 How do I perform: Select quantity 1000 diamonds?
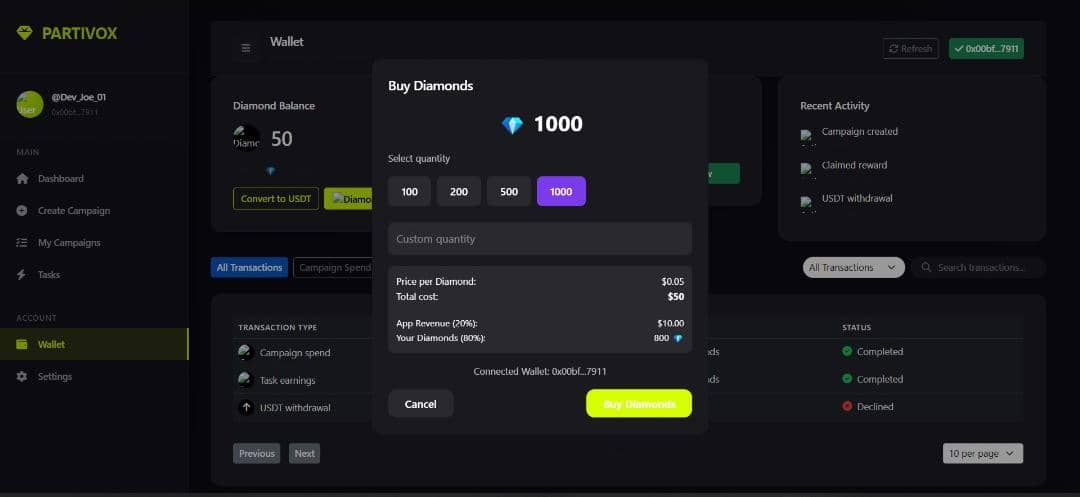coord(561,191)
